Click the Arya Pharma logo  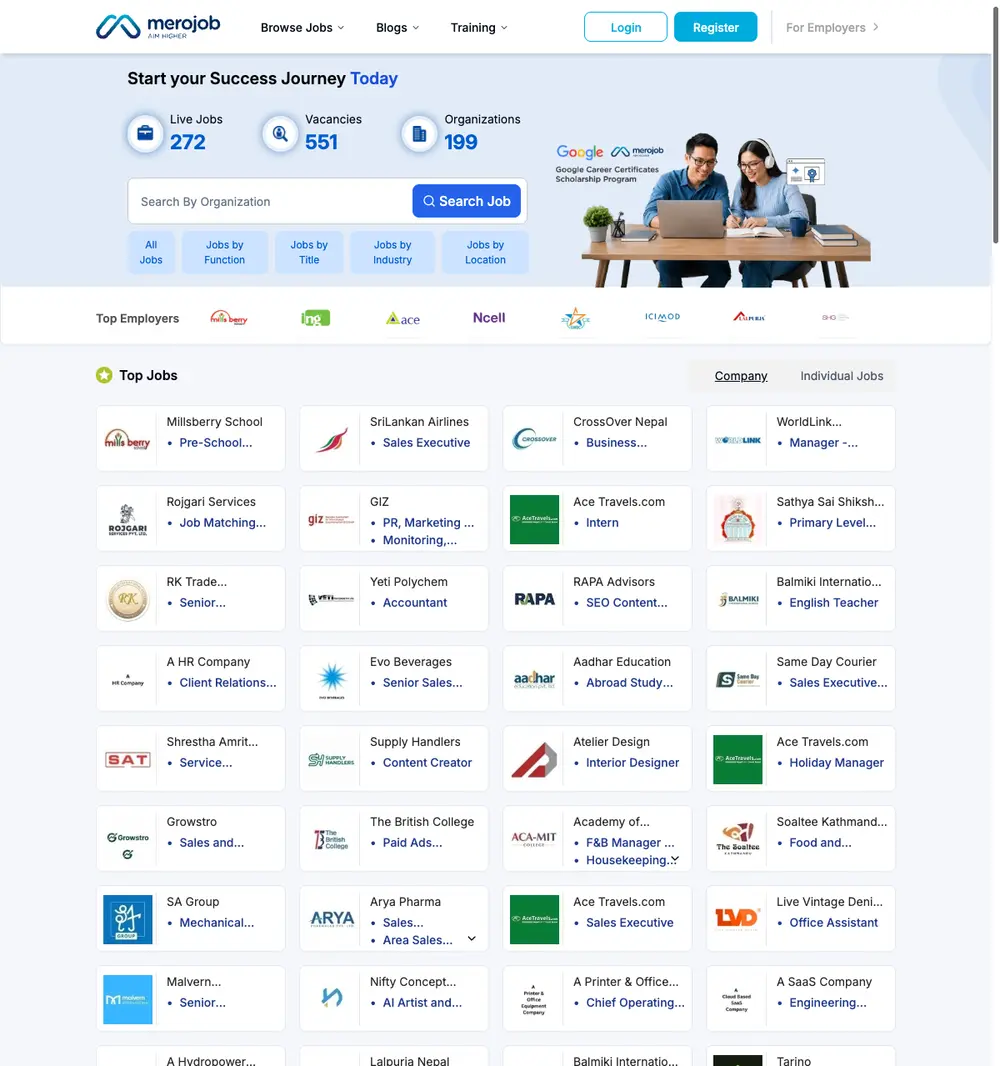332,919
